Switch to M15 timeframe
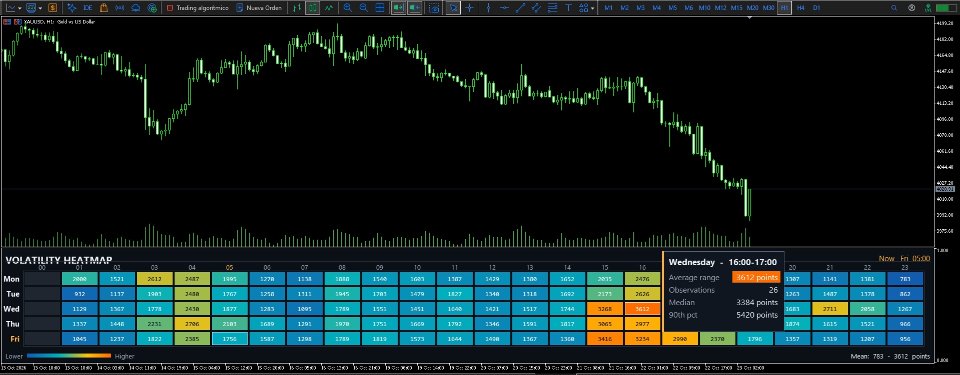960x375 pixels. (737, 8)
